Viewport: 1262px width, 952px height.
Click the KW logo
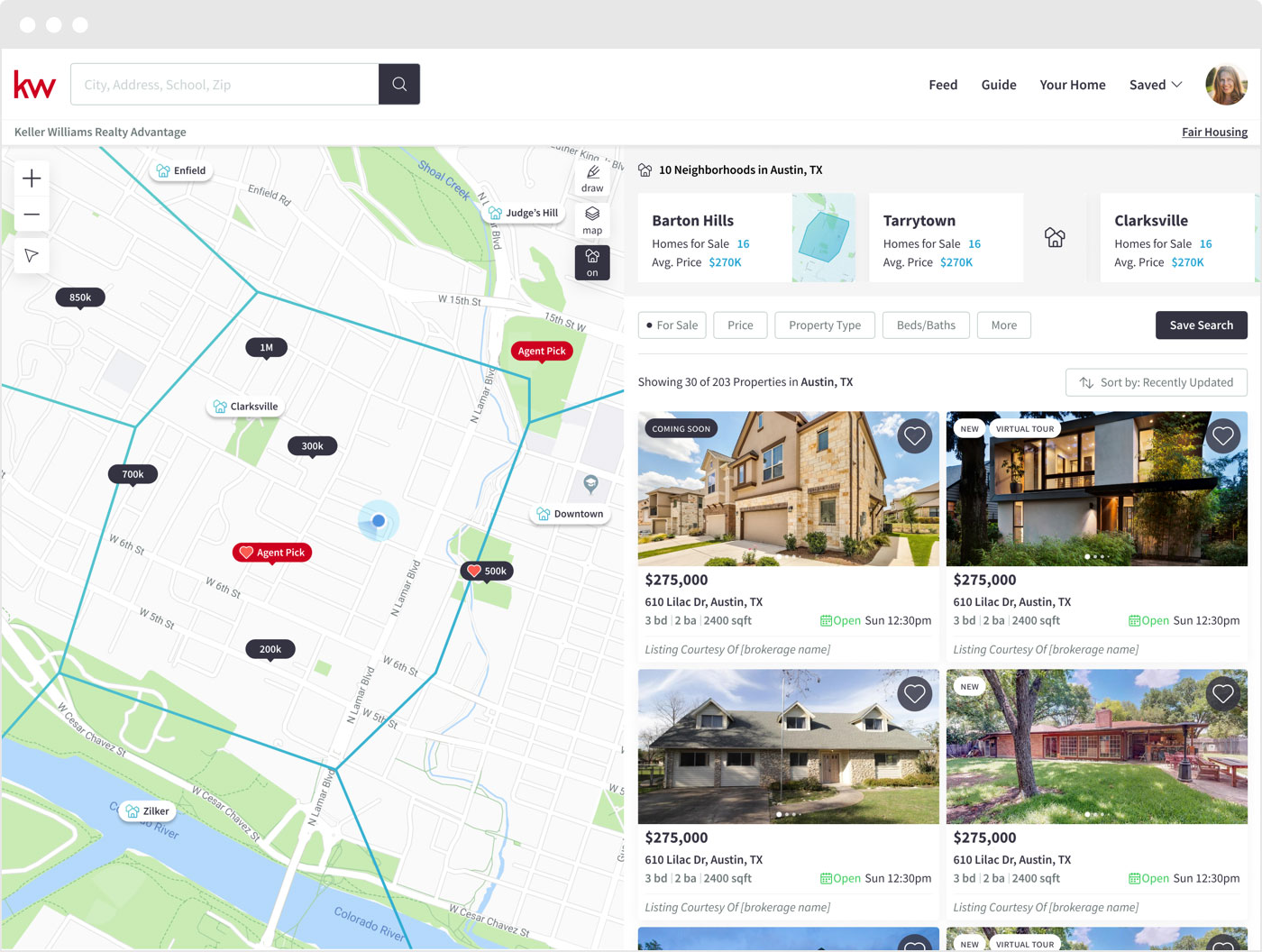pyautogui.click(x=34, y=85)
